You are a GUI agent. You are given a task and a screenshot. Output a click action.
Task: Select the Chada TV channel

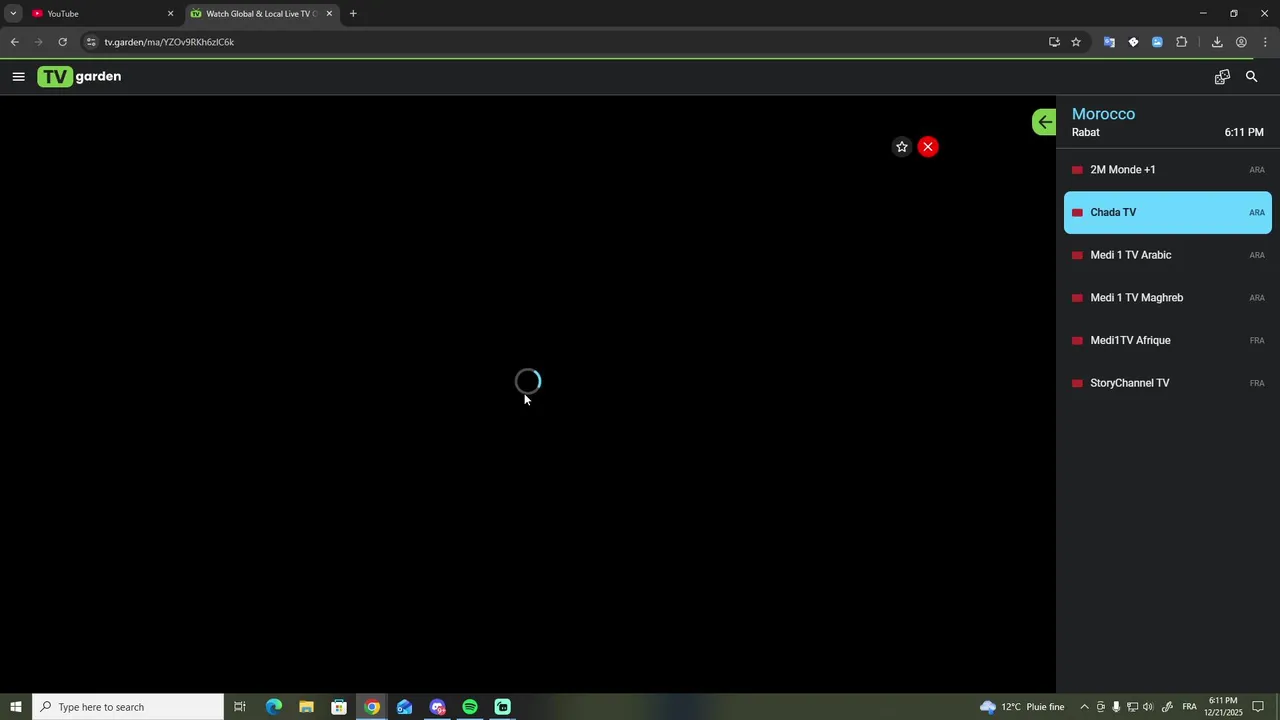(1168, 213)
